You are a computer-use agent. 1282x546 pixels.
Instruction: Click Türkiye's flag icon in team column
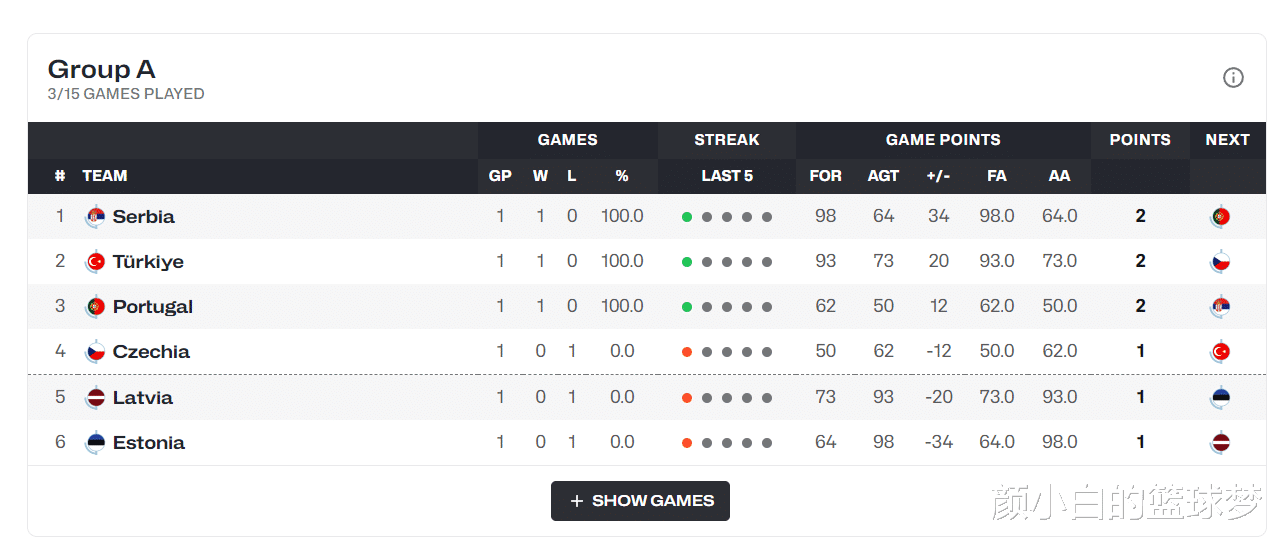[95, 262]
